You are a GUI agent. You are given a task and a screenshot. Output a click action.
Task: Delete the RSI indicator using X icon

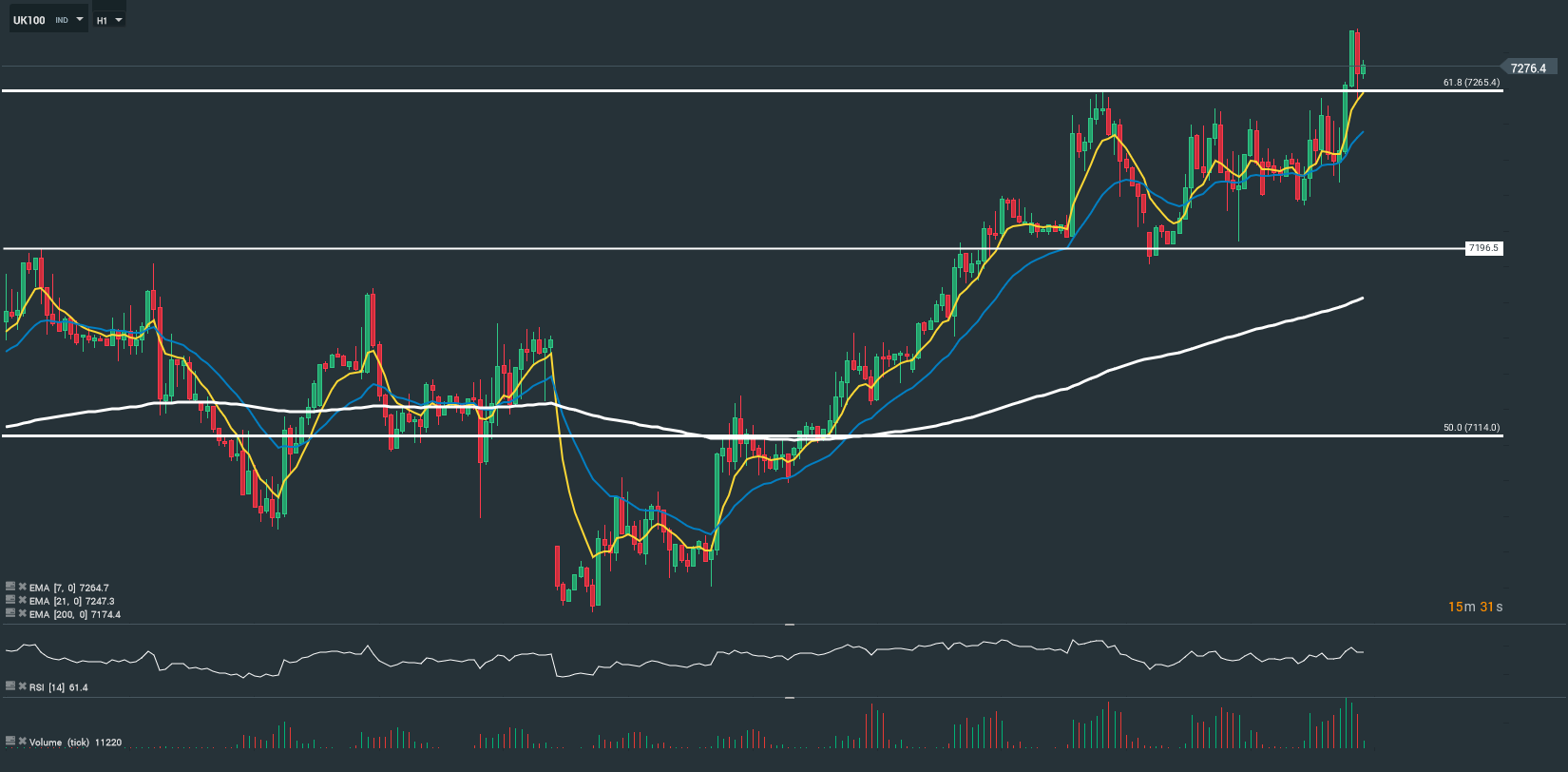click(22, 686)
